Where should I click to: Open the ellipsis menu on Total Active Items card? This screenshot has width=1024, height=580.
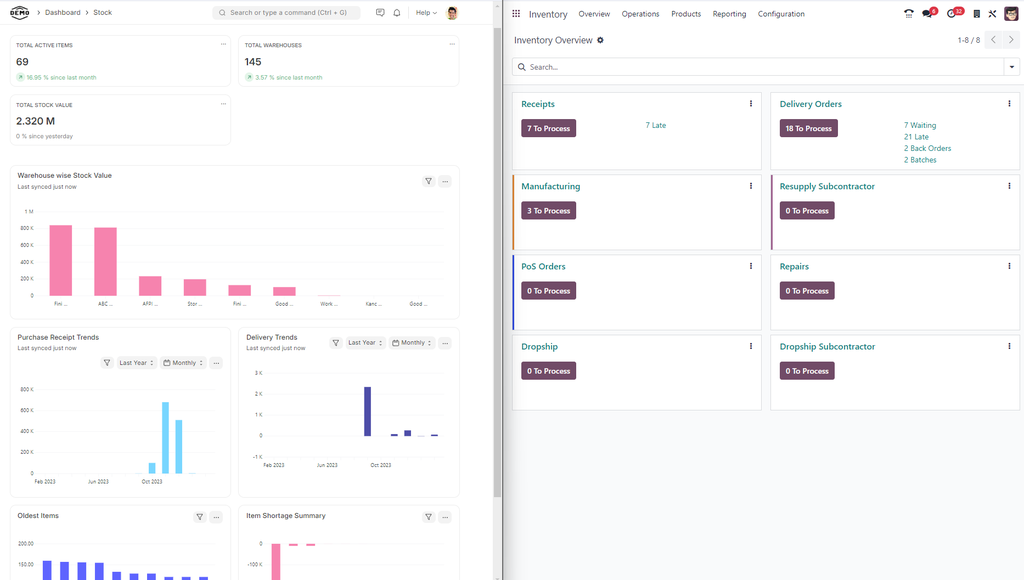click(x=223, y=44)
